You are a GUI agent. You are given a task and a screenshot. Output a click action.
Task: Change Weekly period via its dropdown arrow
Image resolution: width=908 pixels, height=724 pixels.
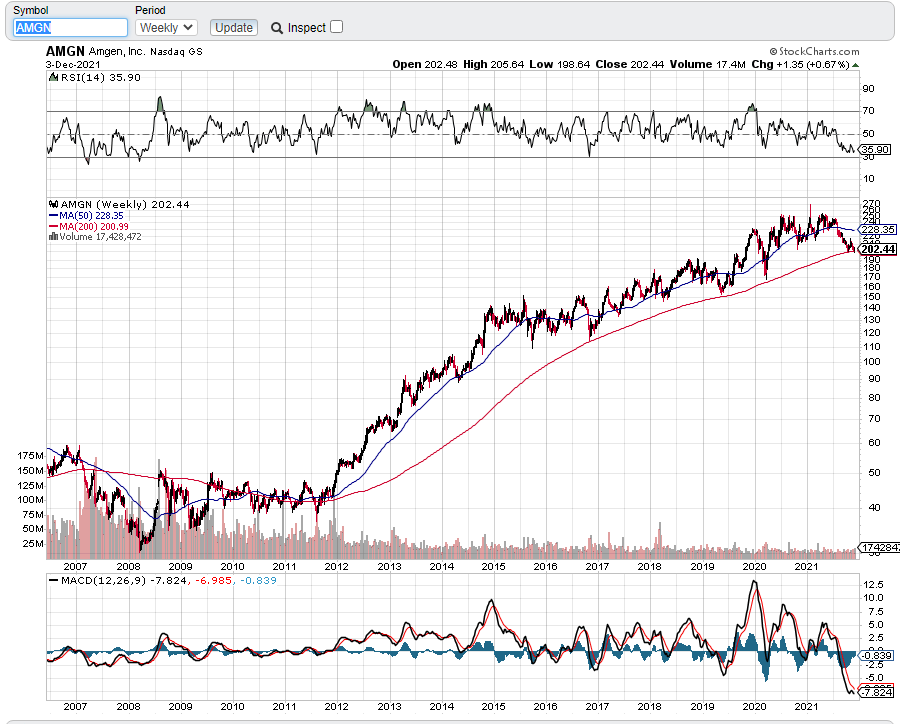(185, 27)
